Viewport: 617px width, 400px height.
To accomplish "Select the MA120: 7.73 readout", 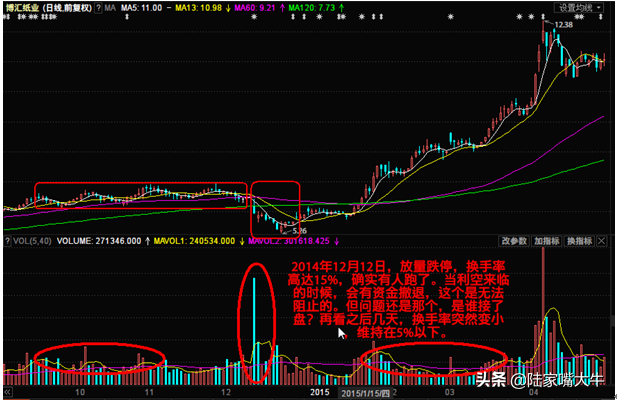I will pyautogui.click(x=312, y=8).
